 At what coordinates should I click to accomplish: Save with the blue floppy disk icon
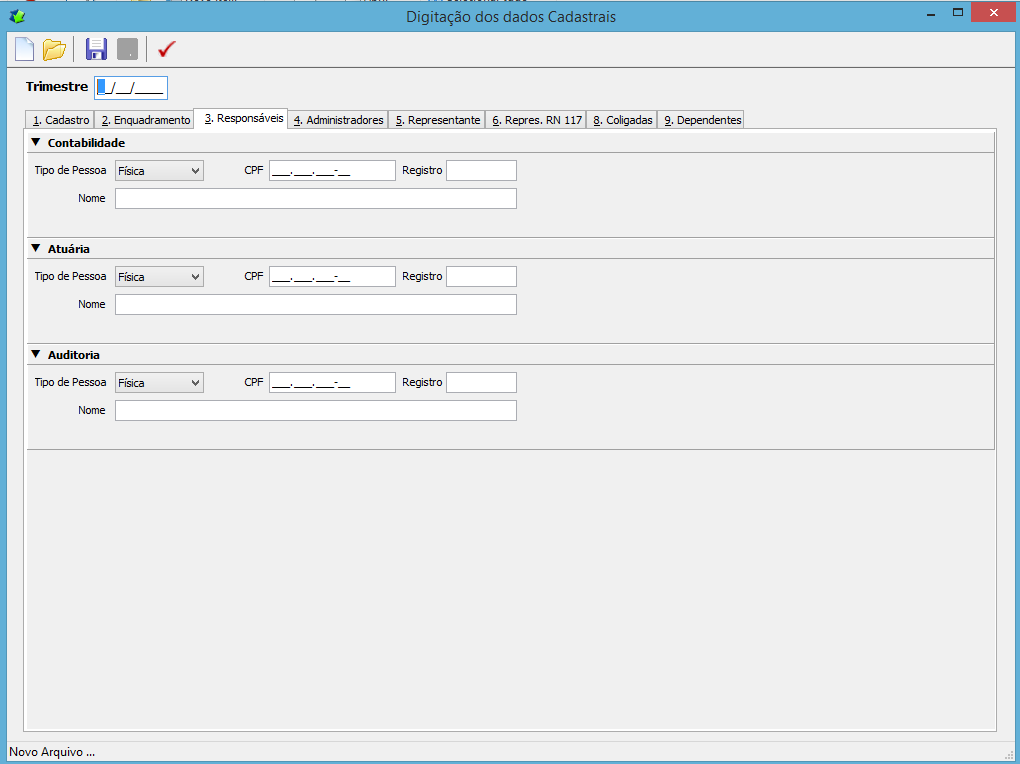96,49
